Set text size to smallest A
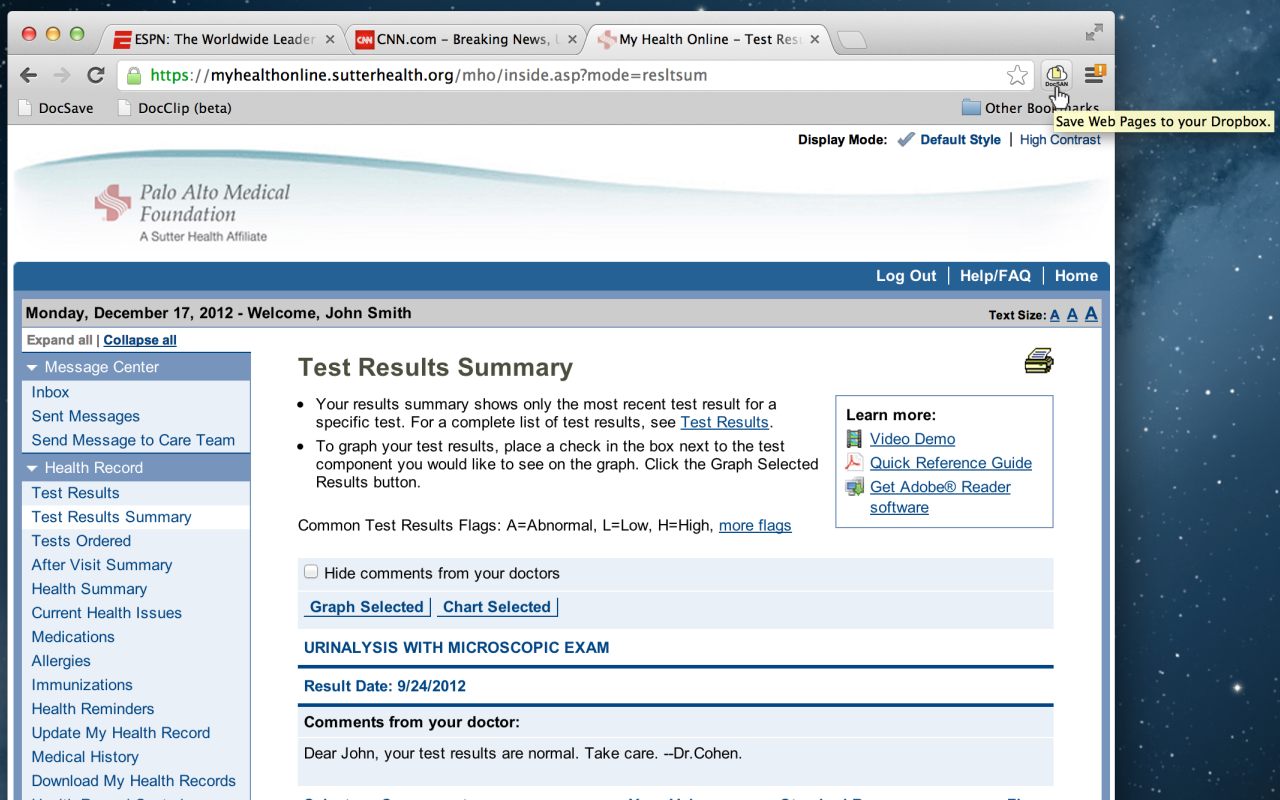 1054,315
